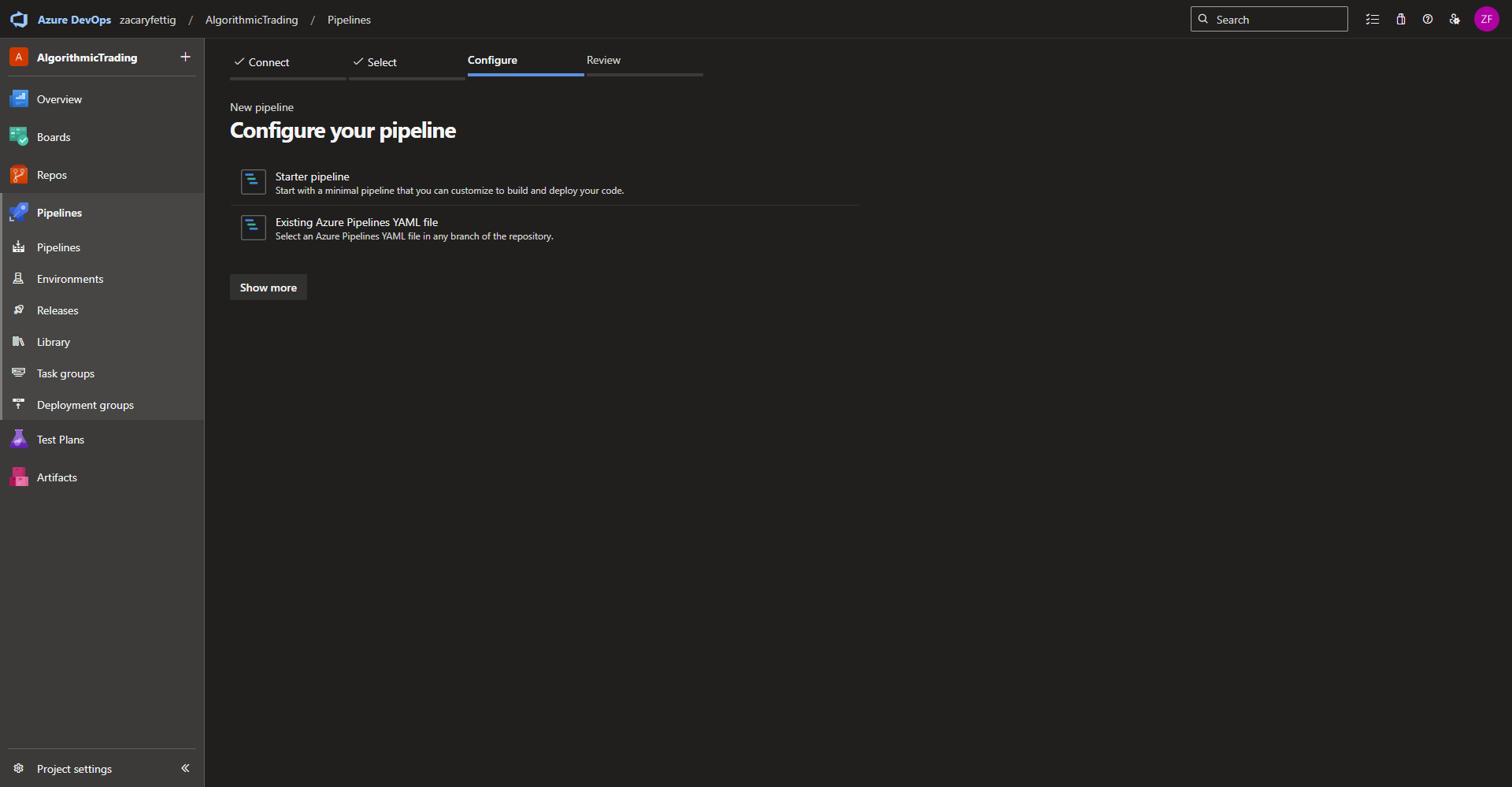Screen dimensions: 1512x787
Task: Open User settings icon in header
Action: (1455, 20)
